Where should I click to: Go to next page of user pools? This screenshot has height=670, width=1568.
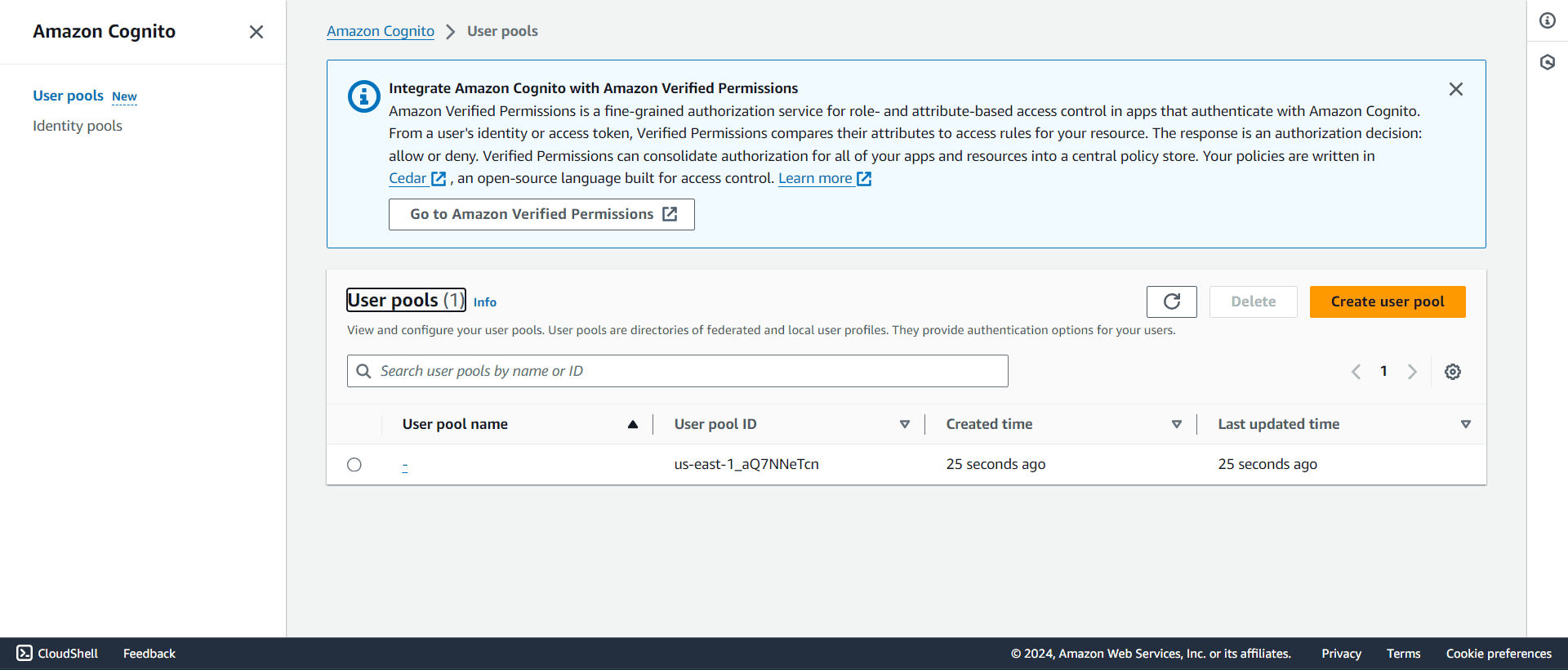(x=1412, y=372)
